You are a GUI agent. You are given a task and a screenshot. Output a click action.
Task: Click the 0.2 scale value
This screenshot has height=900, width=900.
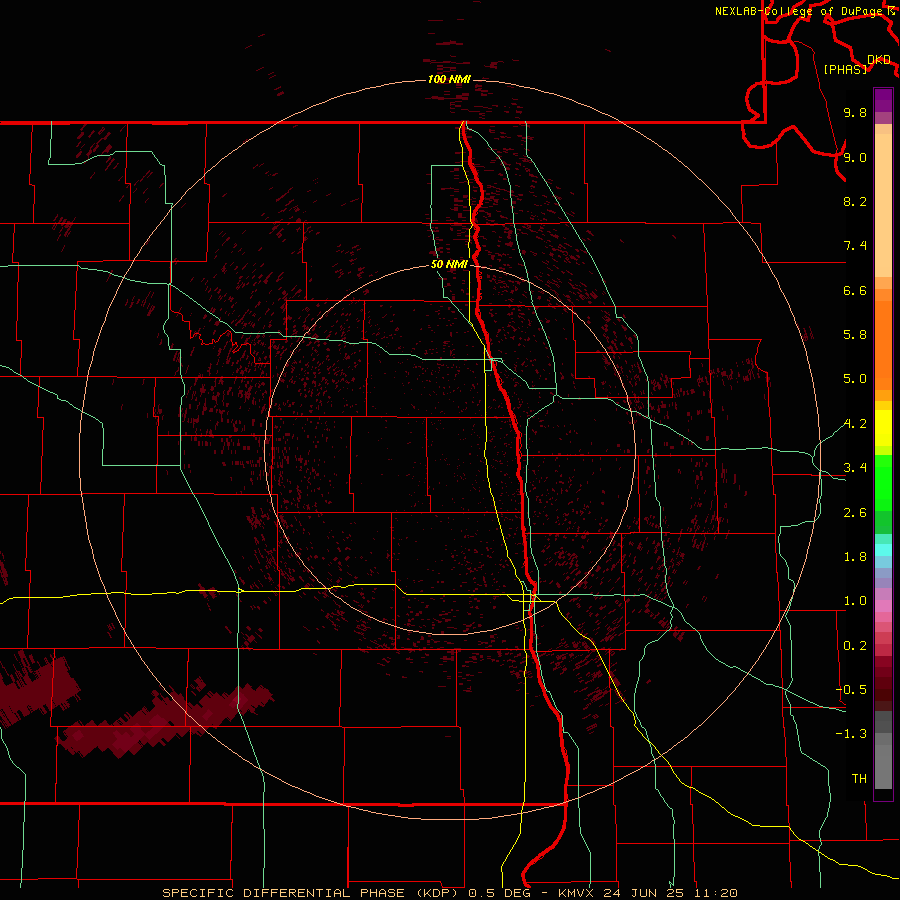(855, 646)
